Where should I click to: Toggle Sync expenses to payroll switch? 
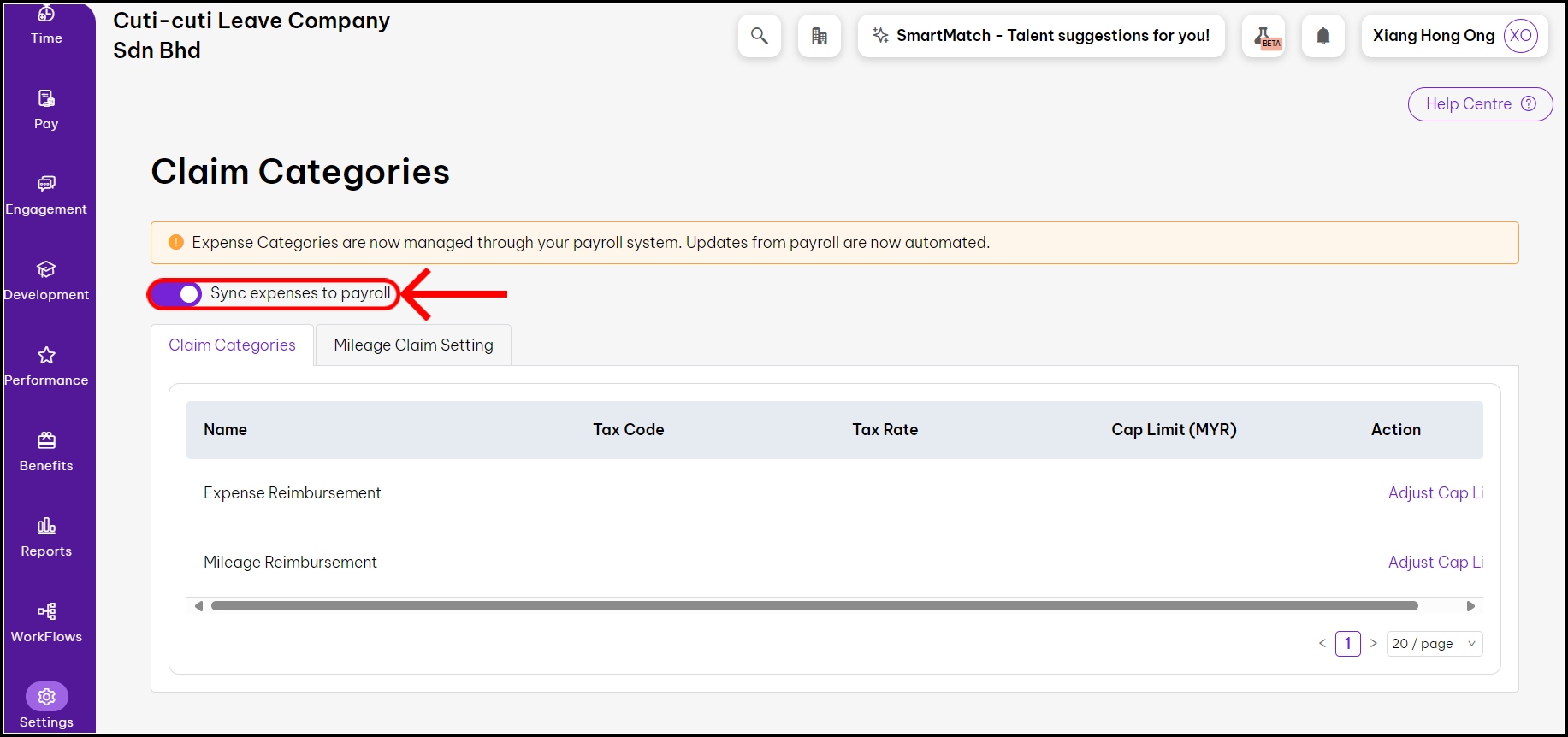pyautogui.click(x=177, y=294)
